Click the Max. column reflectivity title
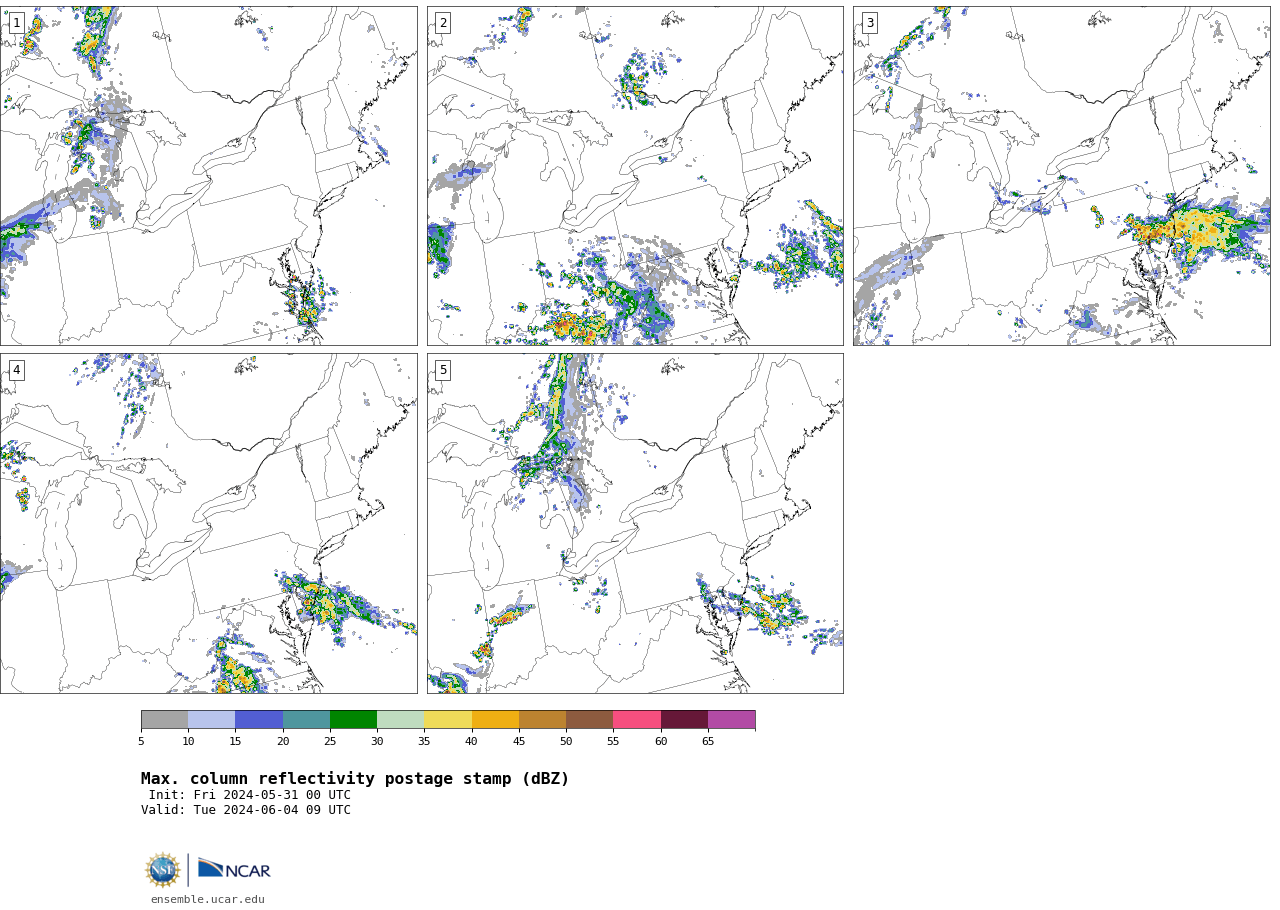Viewport: 1280px width, 910px height. pos(355,779)
